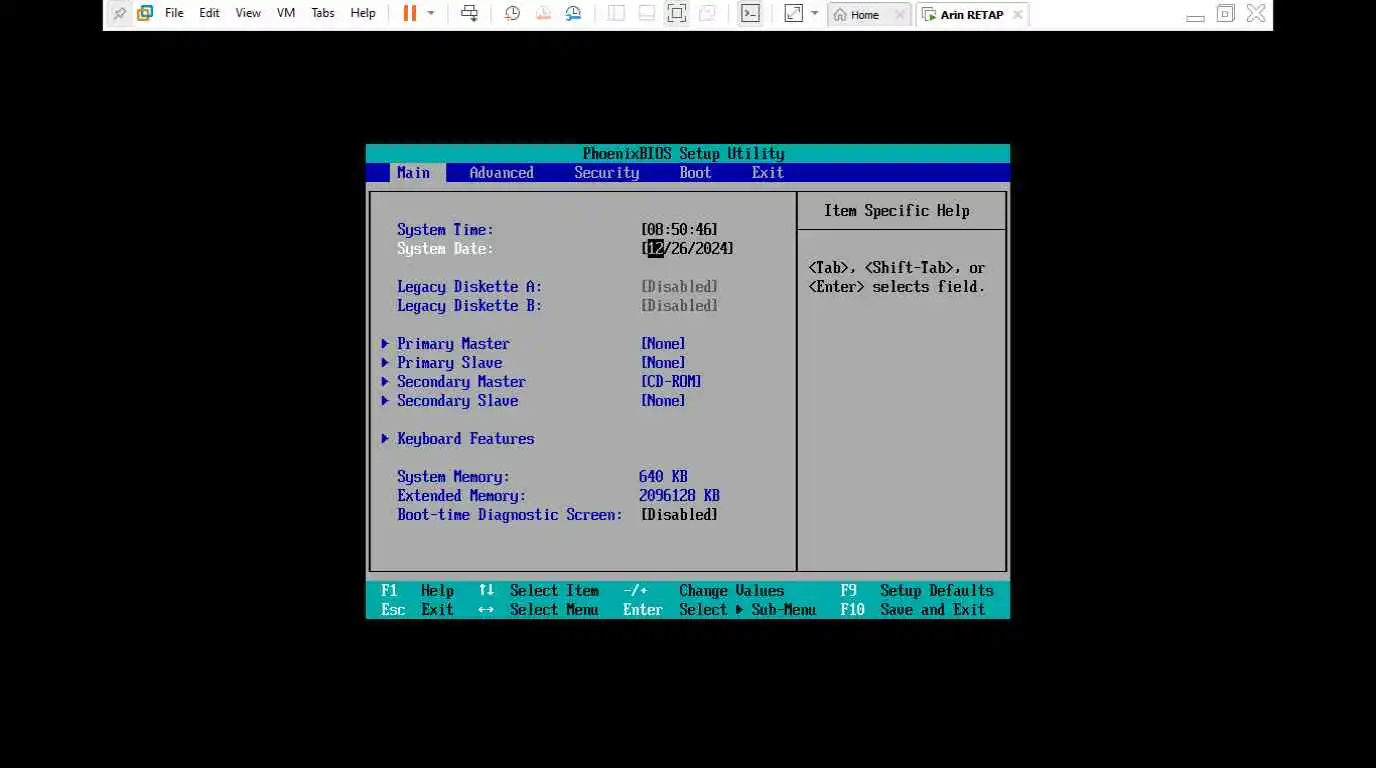
Task: Open the File menu
Action: pyautogui.click(x=174, y=14)
